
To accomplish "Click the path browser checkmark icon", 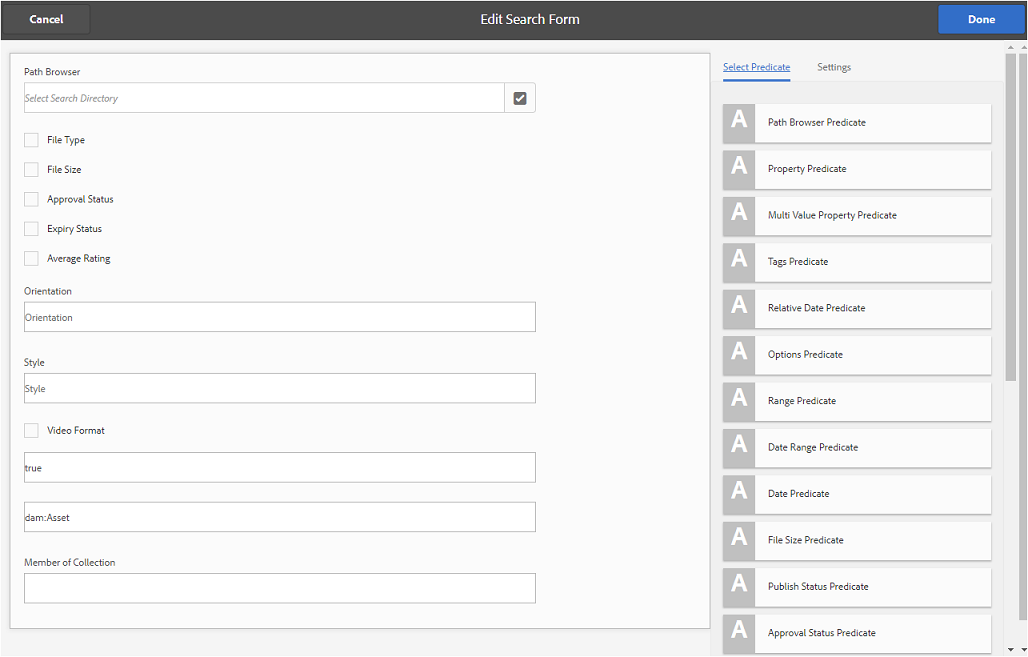I will 520,98.
